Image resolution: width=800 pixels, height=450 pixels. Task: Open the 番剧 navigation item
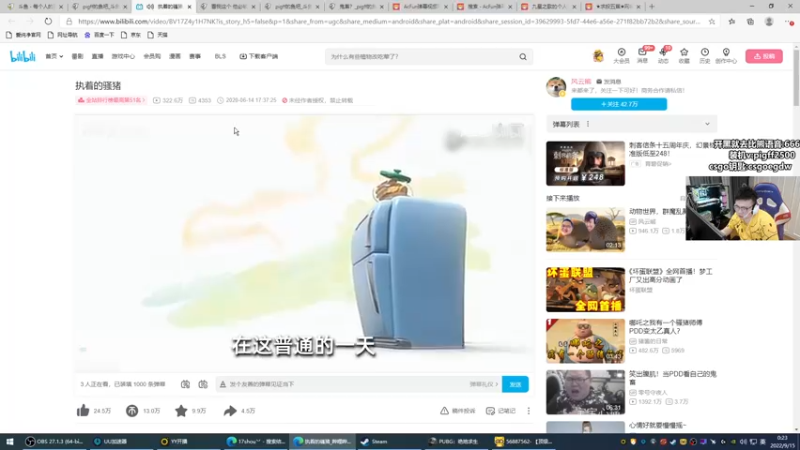point(77,56)
